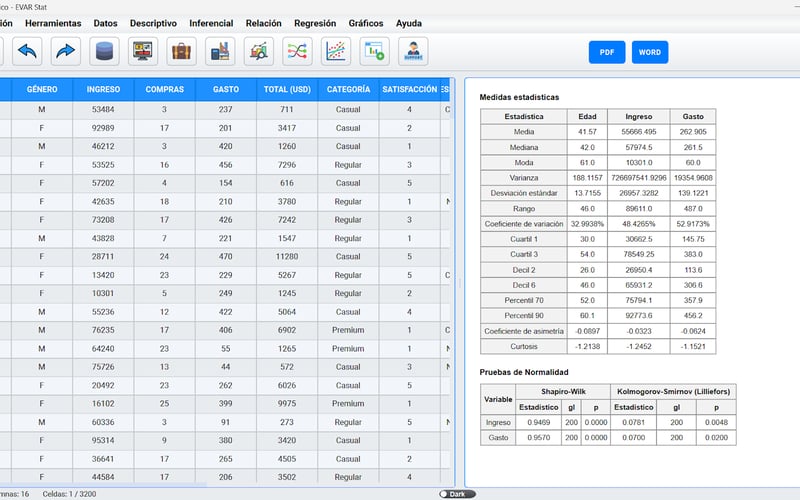Click the support agent icon
Image resolution: width=800 pixels, height=500 pixels.
[x=413, y=51]
